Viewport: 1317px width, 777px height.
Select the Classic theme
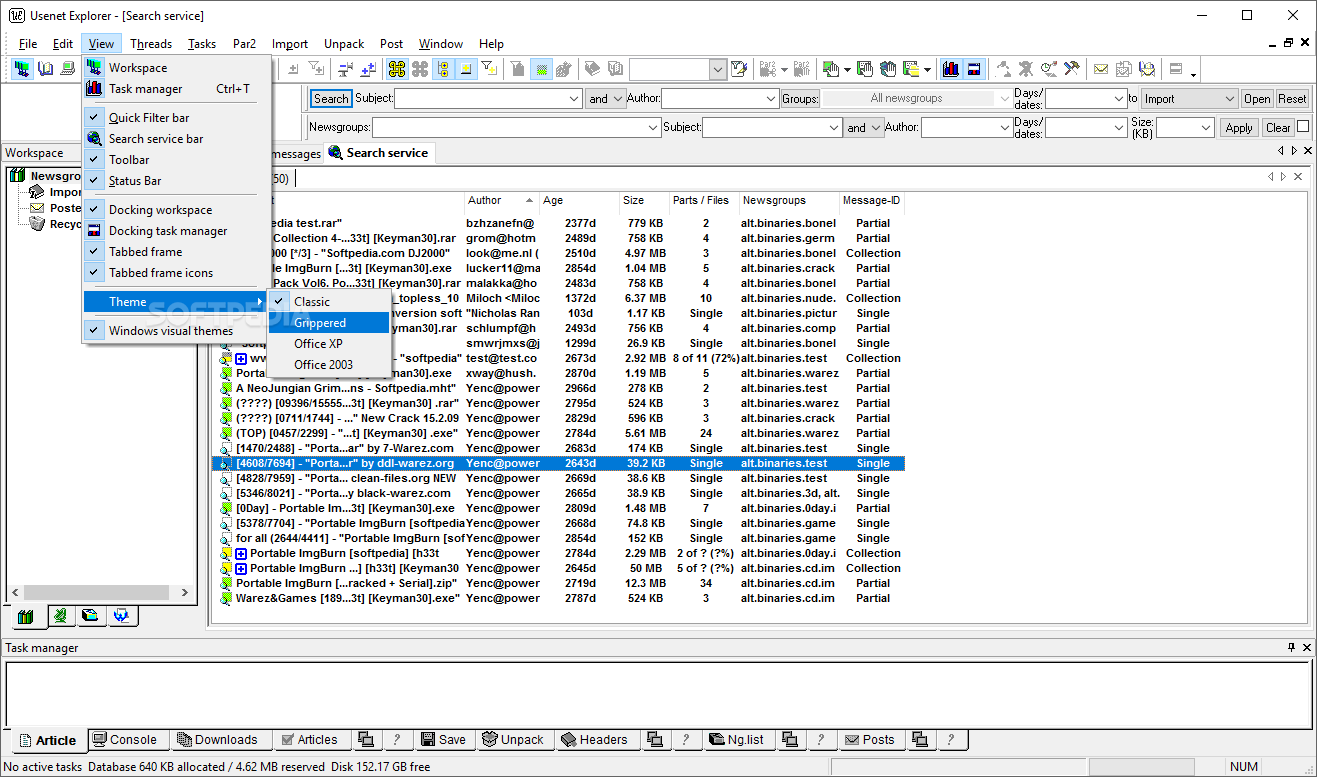(329, 302)
